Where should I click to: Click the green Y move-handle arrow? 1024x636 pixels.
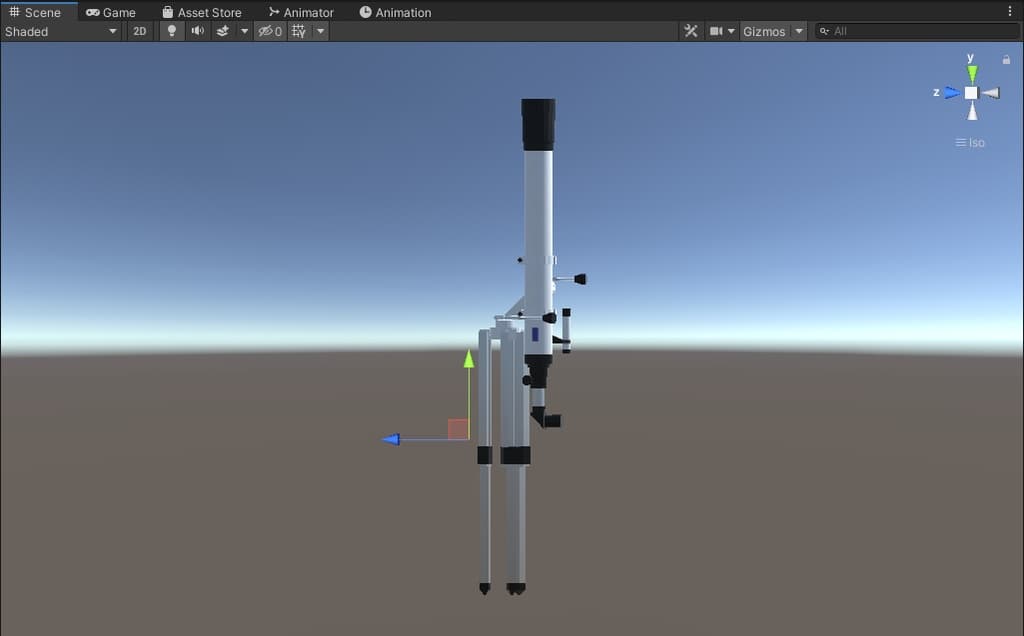tap(469, 358)
